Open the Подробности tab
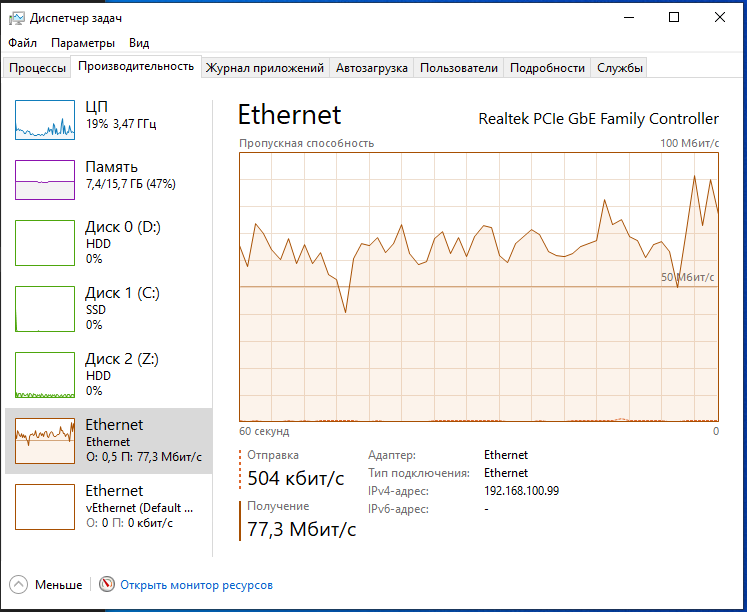747x612 pixels. tap(547, 68)
